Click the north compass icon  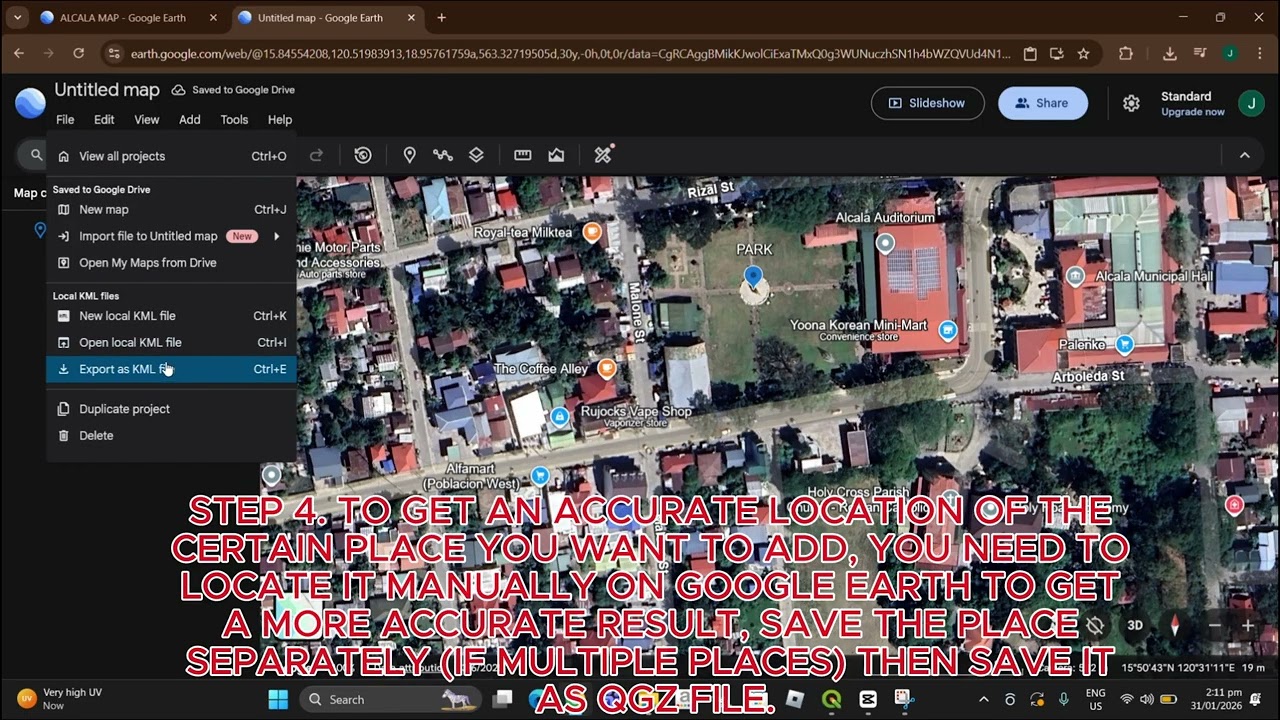click(x=1175, y=626)
